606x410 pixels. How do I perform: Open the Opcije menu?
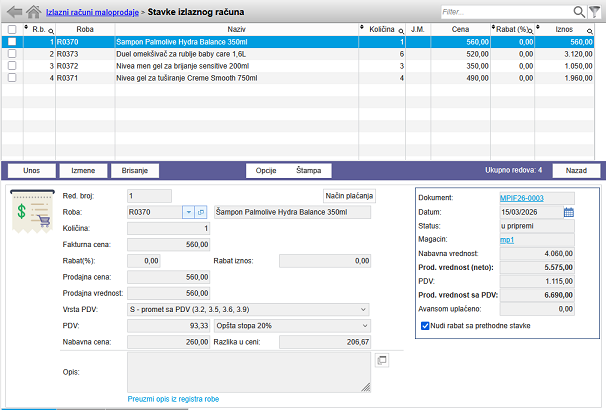point(266,171)
